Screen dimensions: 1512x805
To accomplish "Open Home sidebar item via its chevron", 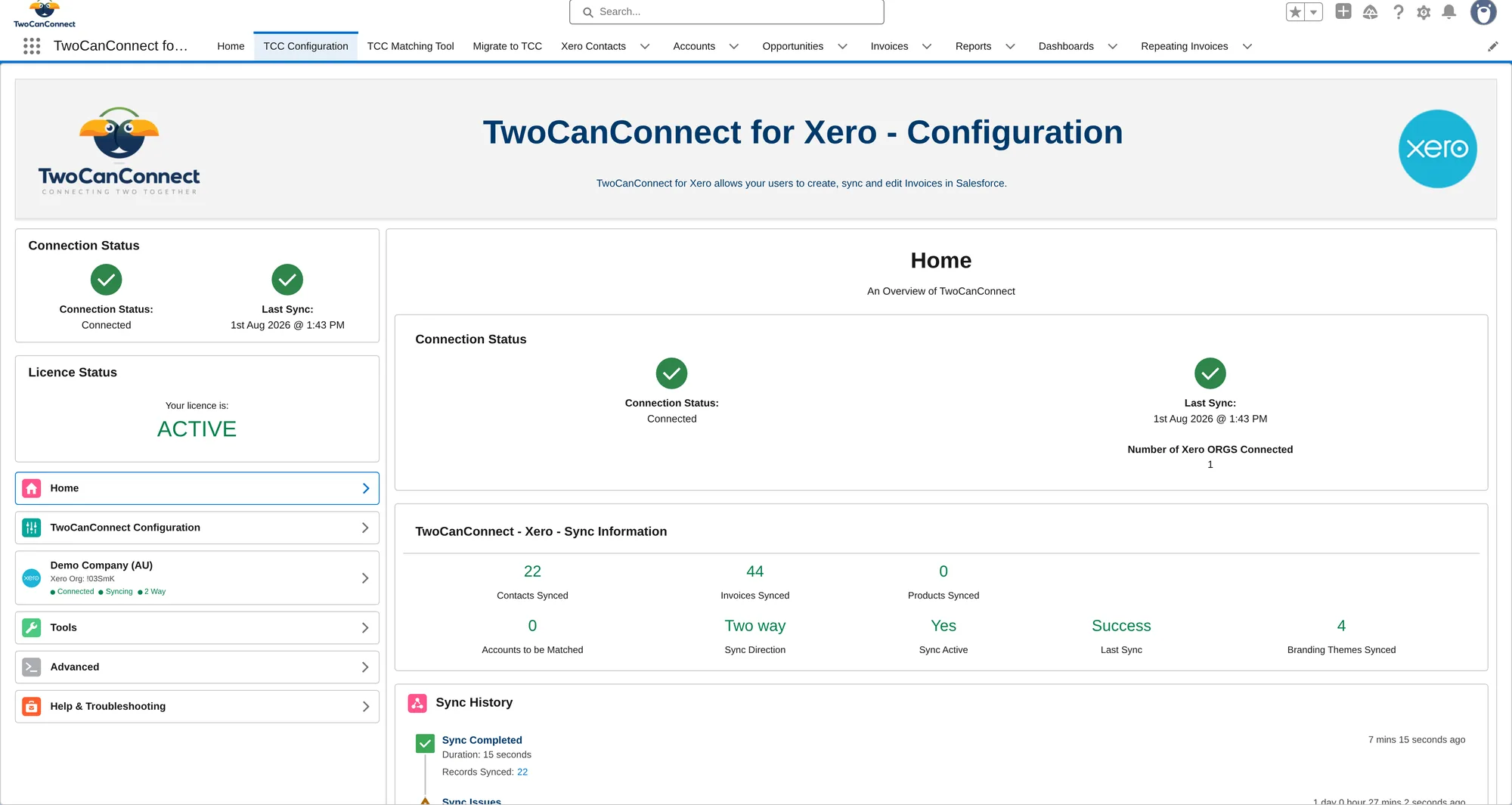I will coord(366,488).
